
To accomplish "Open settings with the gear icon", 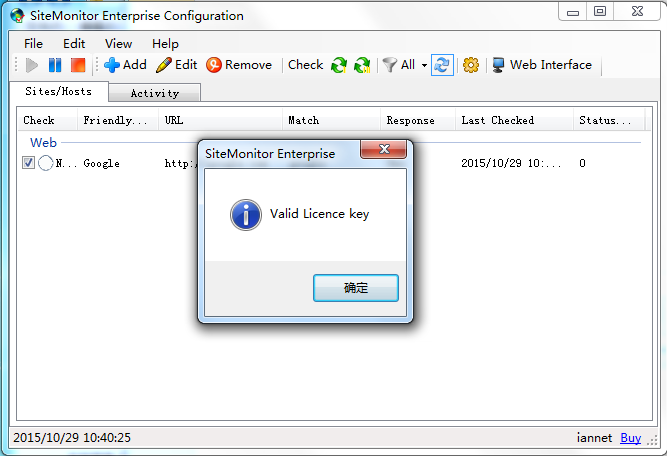I will tap(471, 65).
